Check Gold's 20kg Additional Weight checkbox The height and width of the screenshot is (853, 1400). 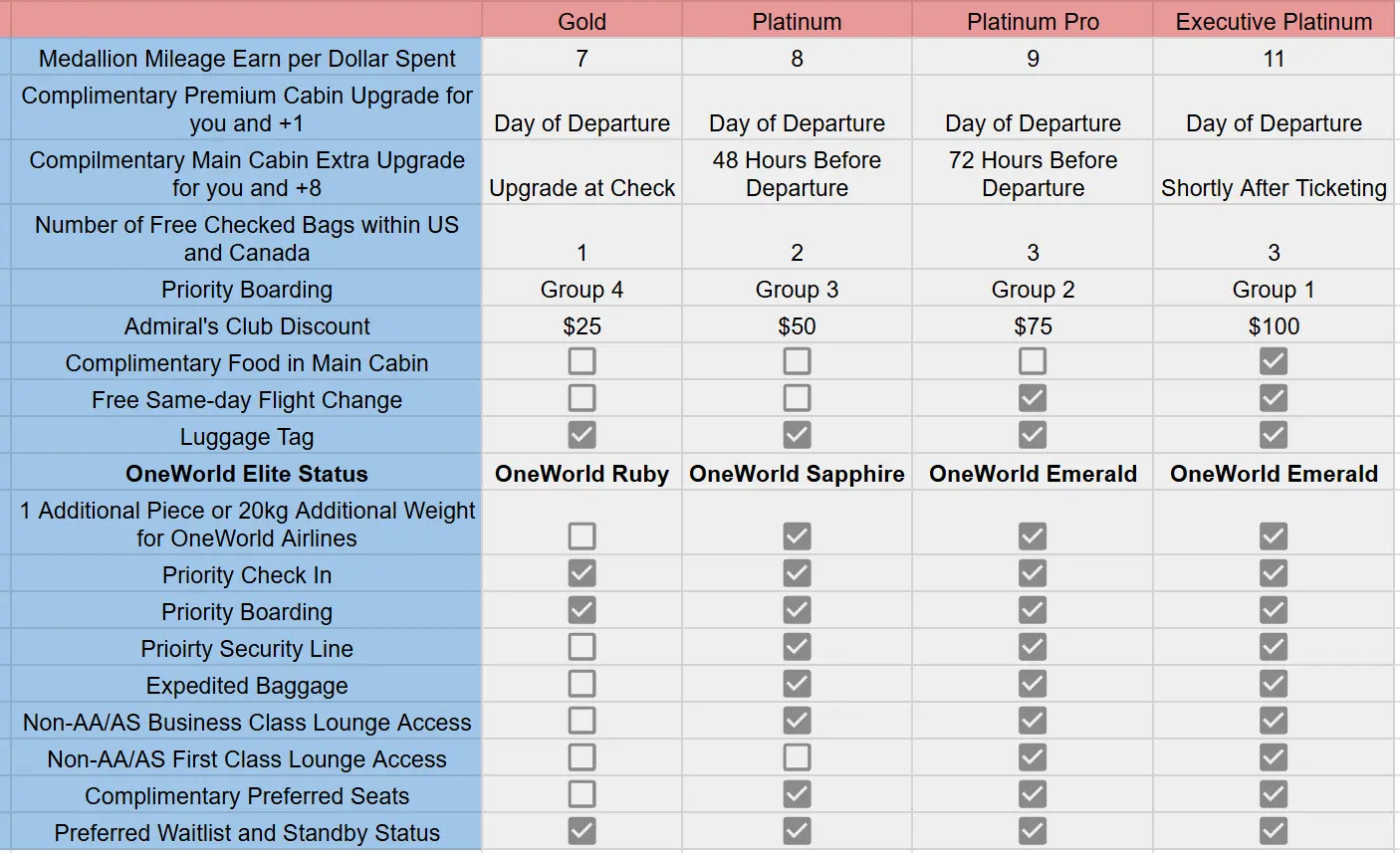[x=582, y=536]
